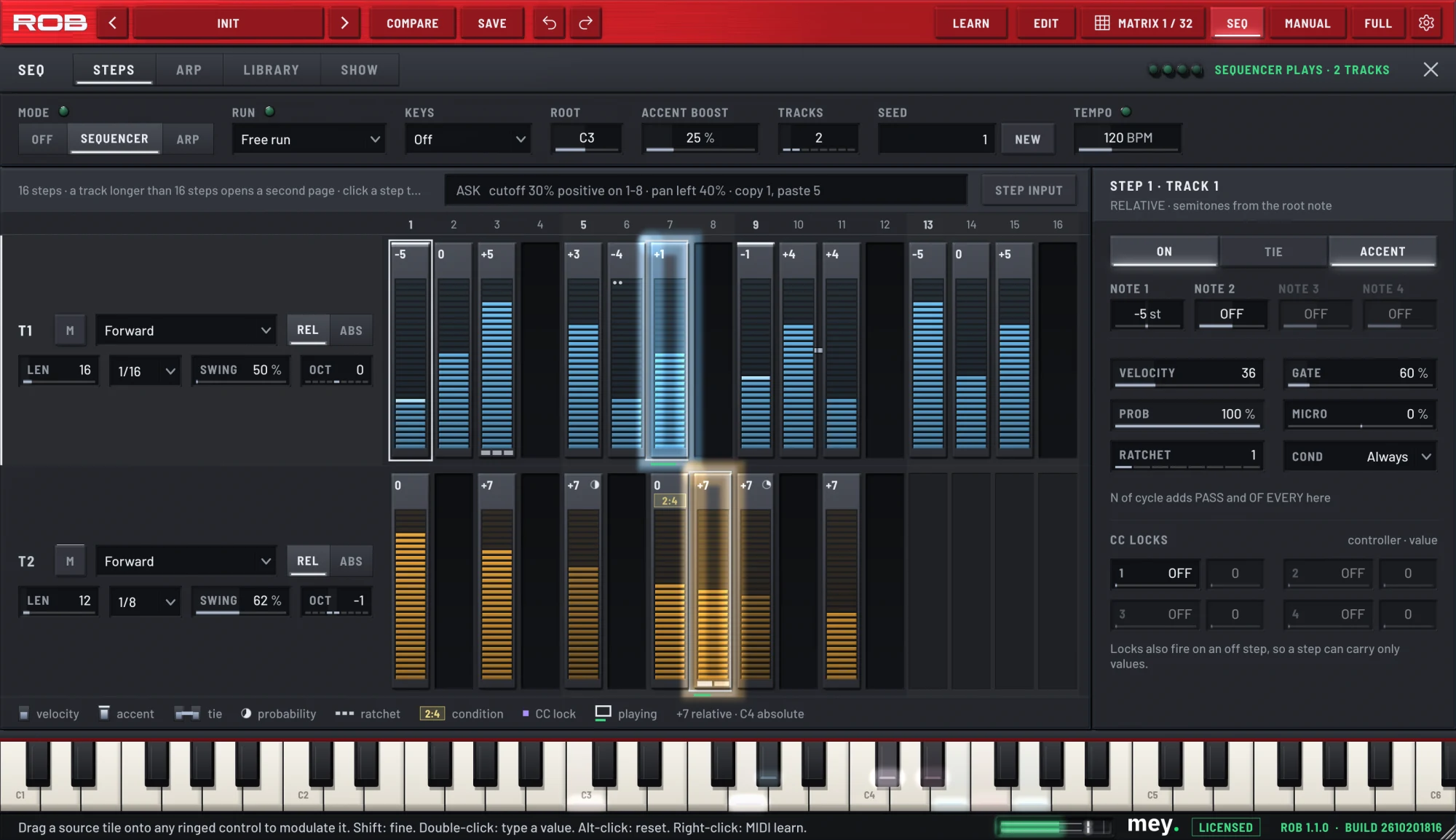Toggle the step TIE button
This screenshot has width=1456, height=840.
point(1273,251)
